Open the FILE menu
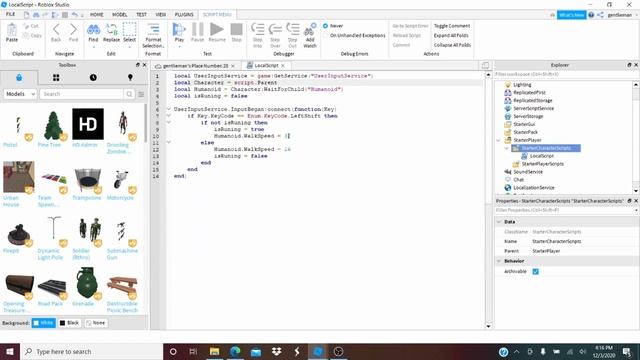Image resolution: width=640 pixels, height=360 pixels. click(x=10, y=14)
